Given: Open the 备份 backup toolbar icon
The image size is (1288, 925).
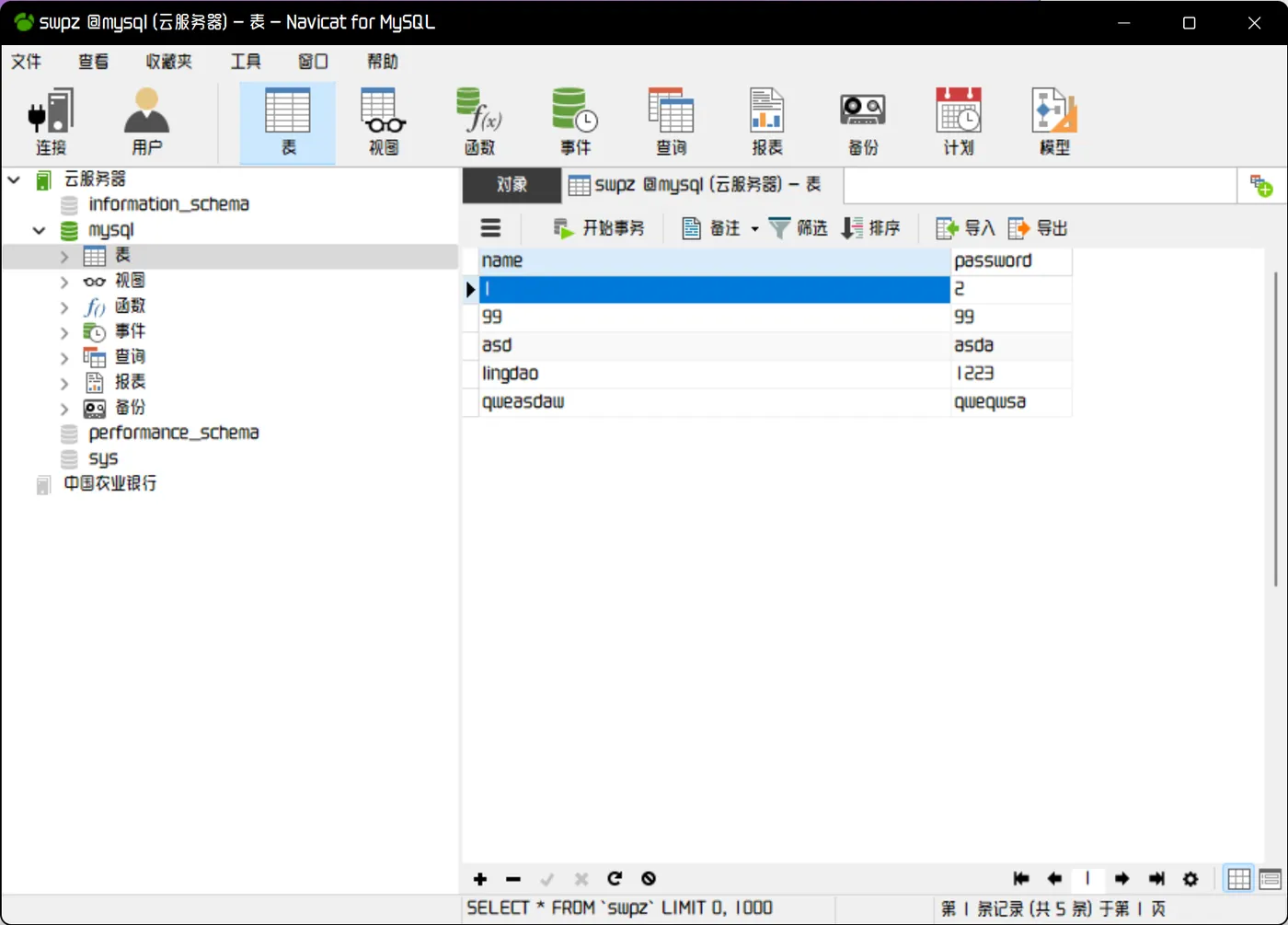Looking at the screenshot, I should pos(862,122).
